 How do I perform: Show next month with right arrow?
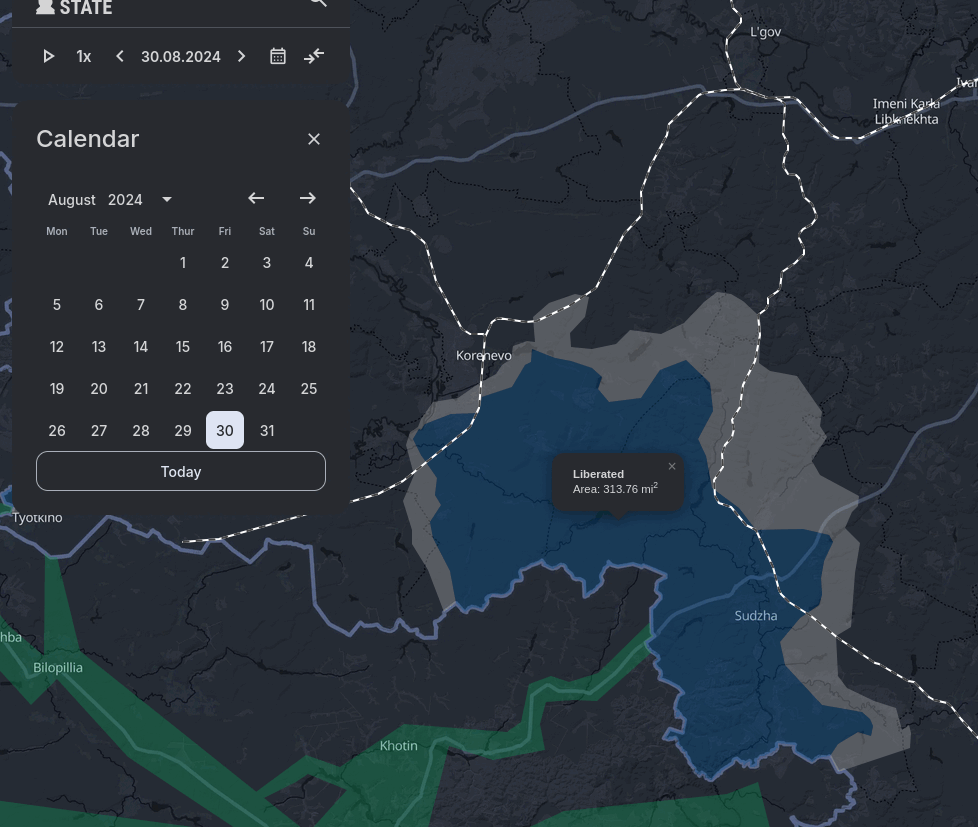307,198
